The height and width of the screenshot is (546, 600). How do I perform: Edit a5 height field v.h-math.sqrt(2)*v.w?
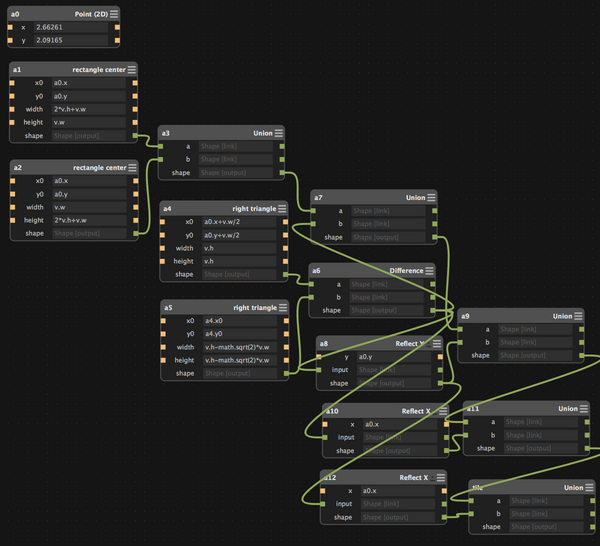[x=240, y=360]
